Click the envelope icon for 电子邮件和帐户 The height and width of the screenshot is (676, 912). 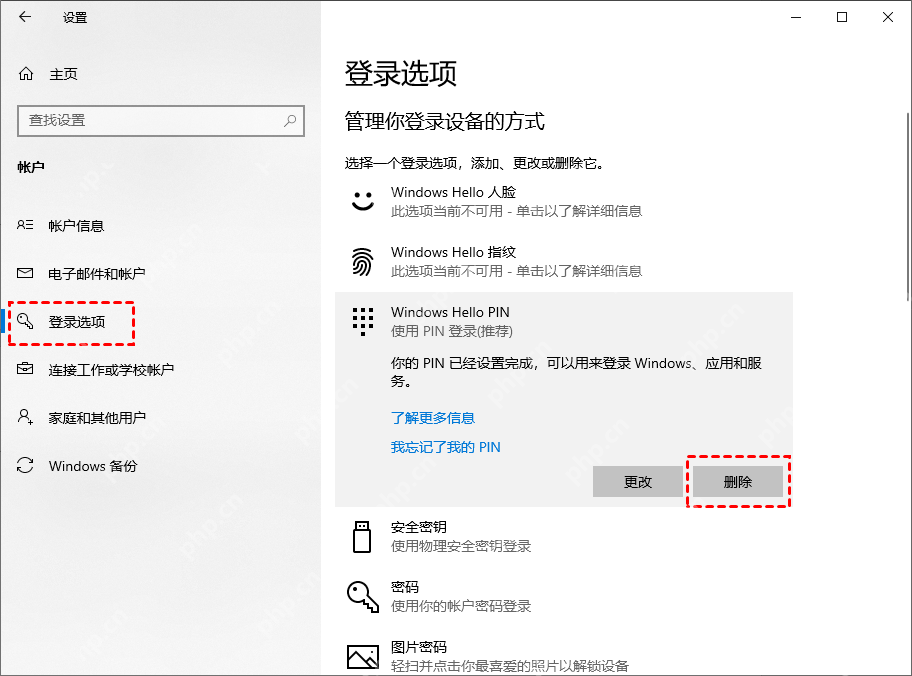(x=25, y=273)
